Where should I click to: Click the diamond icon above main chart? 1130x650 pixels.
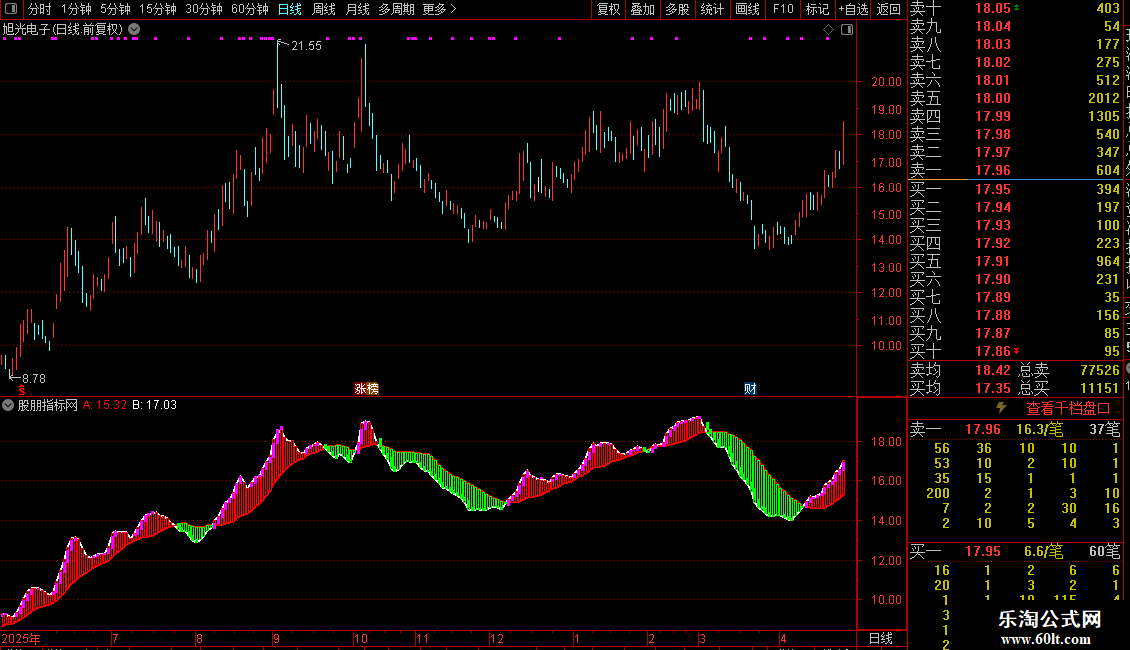pos(828,30)
